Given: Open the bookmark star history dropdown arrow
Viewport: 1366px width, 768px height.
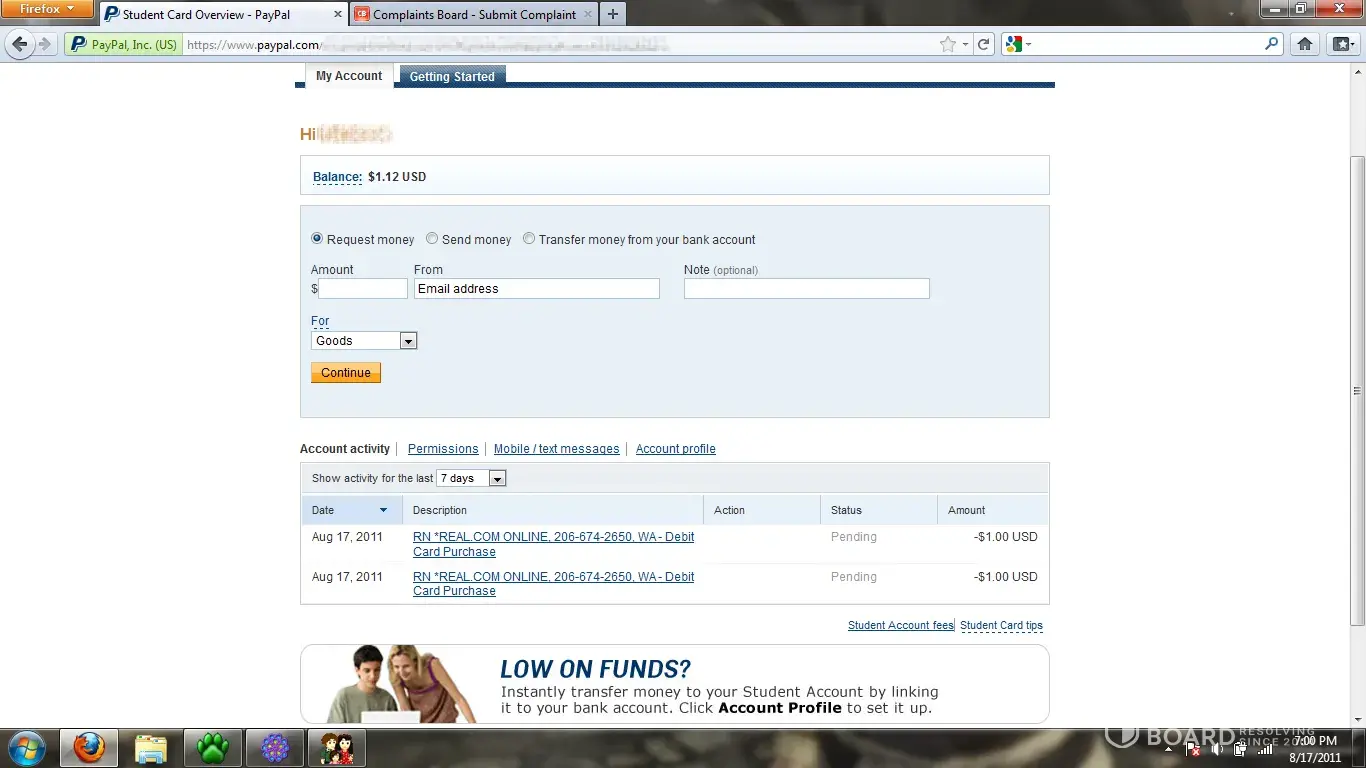Looking at the screenshot, I should [x=965, y=45].
